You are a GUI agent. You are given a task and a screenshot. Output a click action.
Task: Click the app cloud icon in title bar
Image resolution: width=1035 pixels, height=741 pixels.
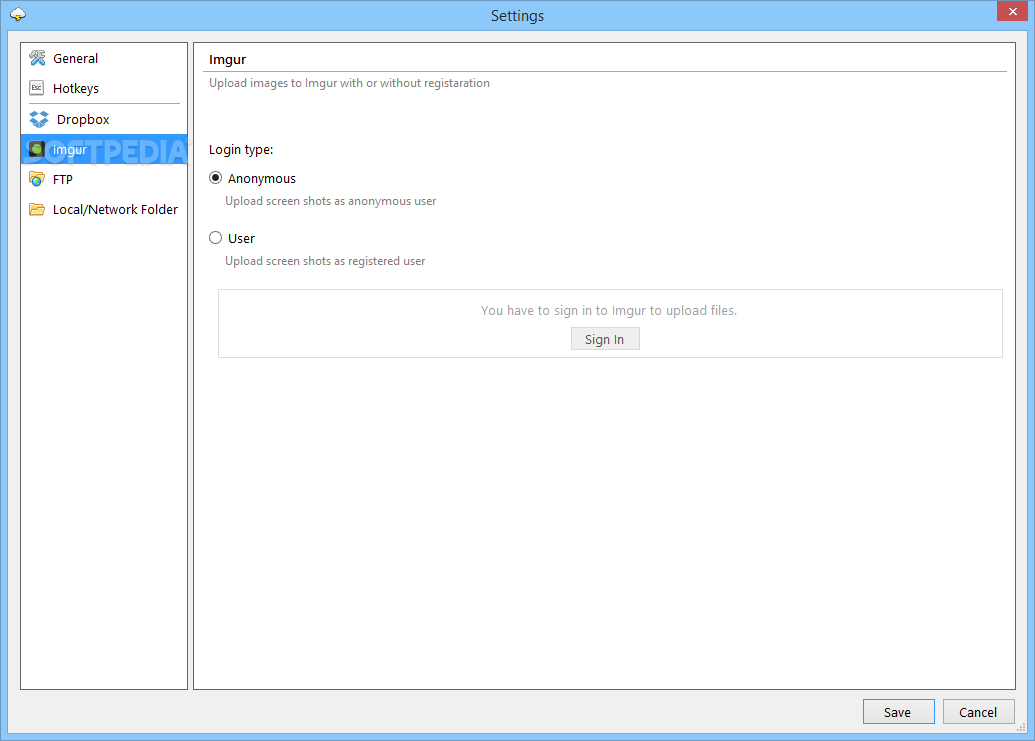[x=18, y=15]
